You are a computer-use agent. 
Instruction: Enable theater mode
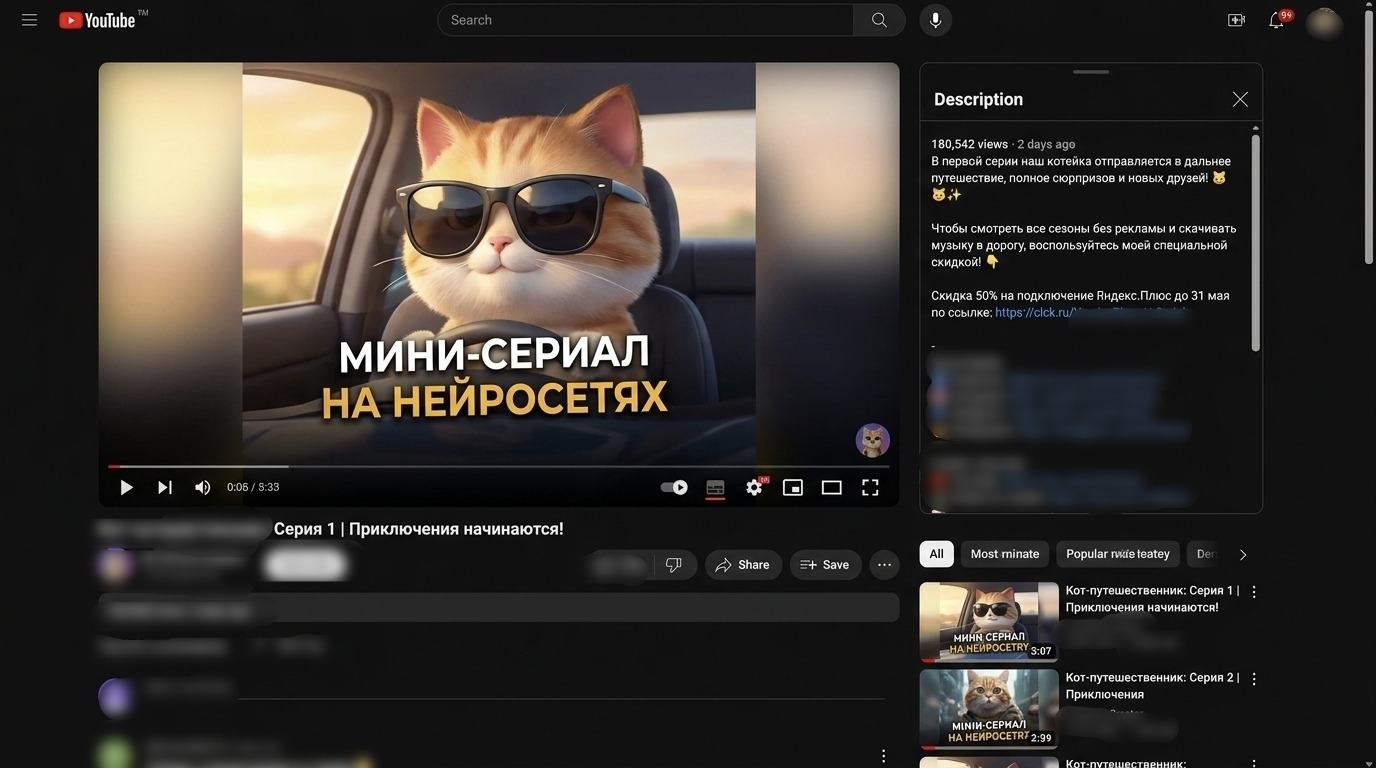[832, 487]
